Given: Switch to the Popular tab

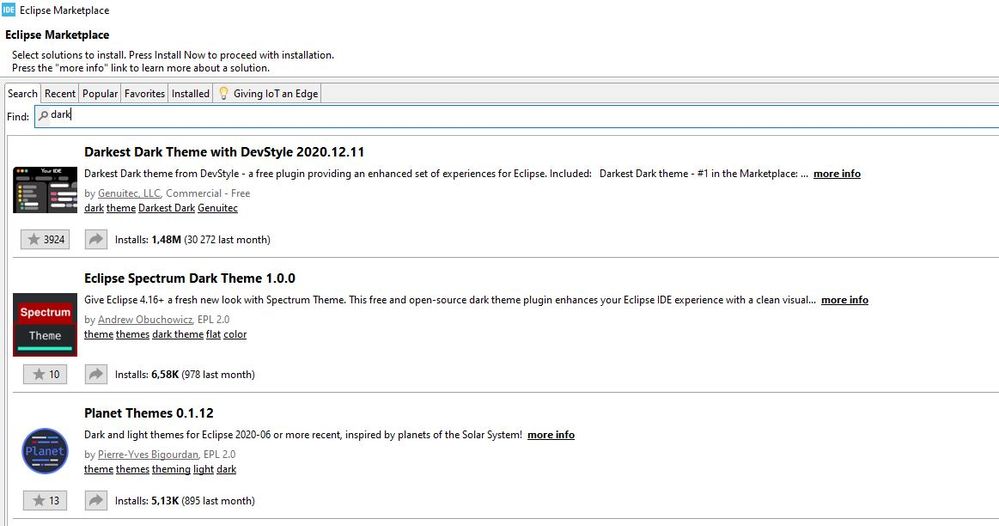Looking at the screenshot, I should pyautogui.click(x=100, y=94).
